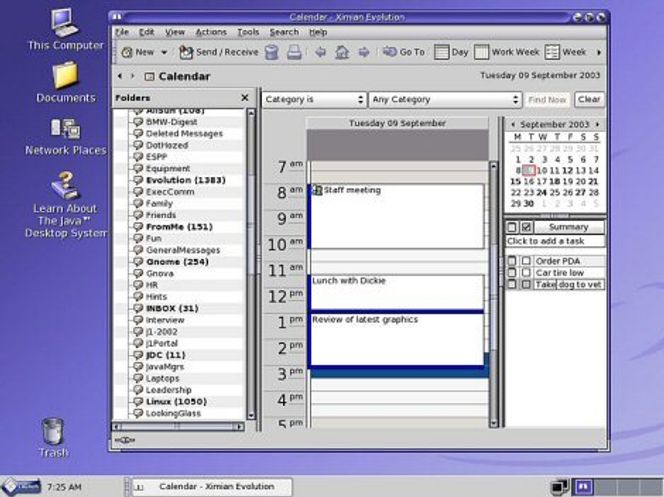Select the LookingGlass folder
Screen dimensions: 664x497
point(173,414)
